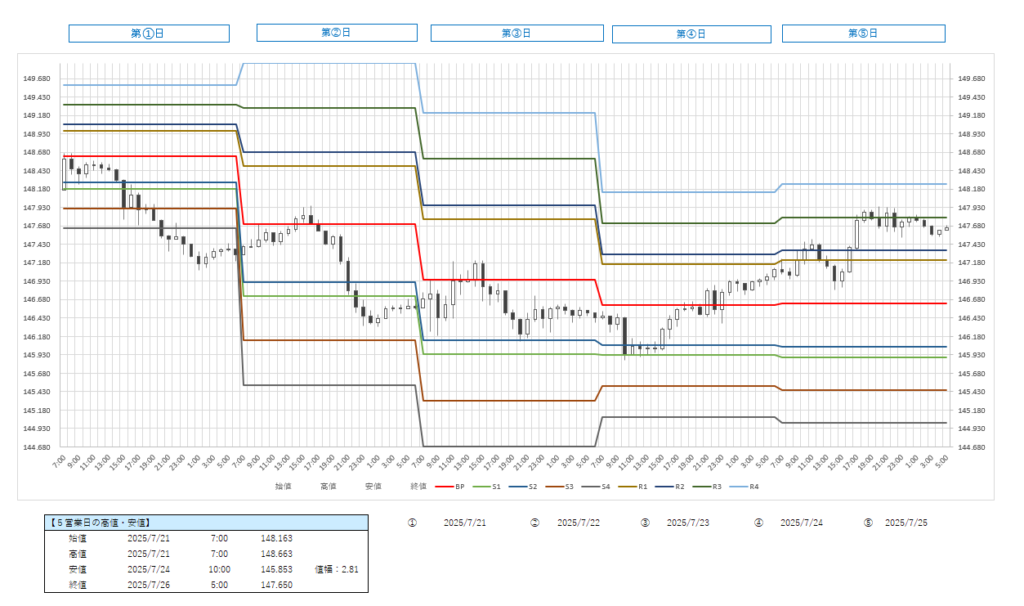Click the 第③日 day label

coord(516,33)
